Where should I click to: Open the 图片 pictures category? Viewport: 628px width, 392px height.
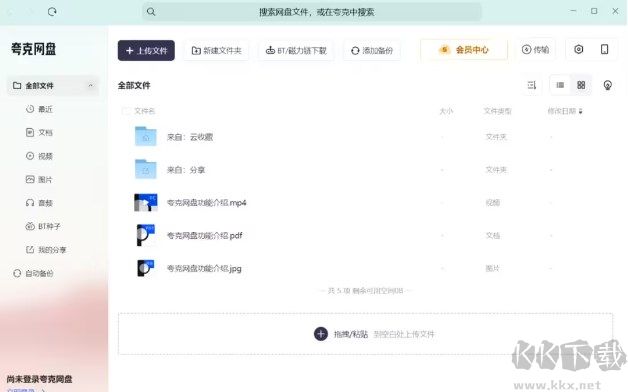pos(45,179)
